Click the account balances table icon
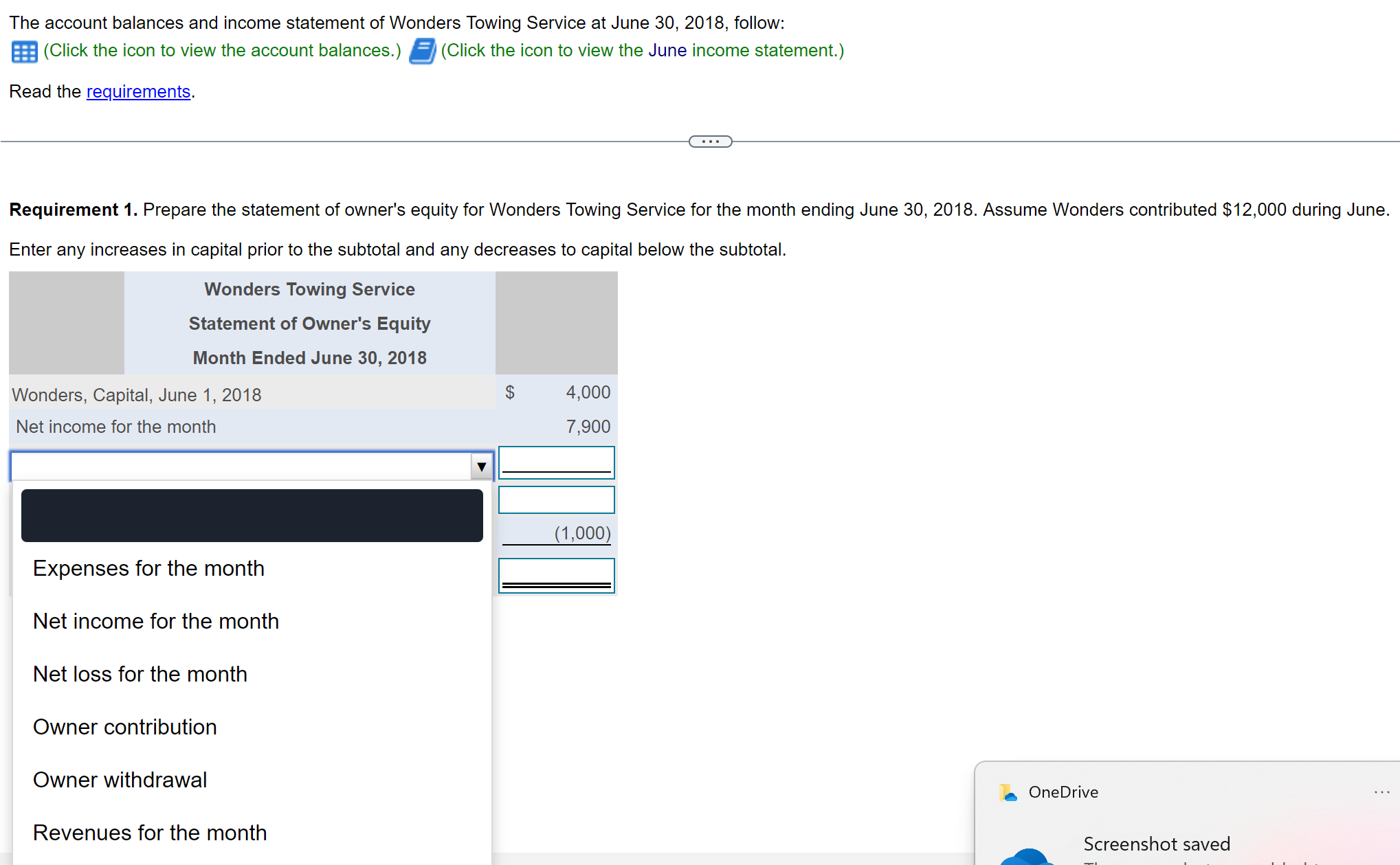Screen dimensions: 1400x865 coord(23,51)
